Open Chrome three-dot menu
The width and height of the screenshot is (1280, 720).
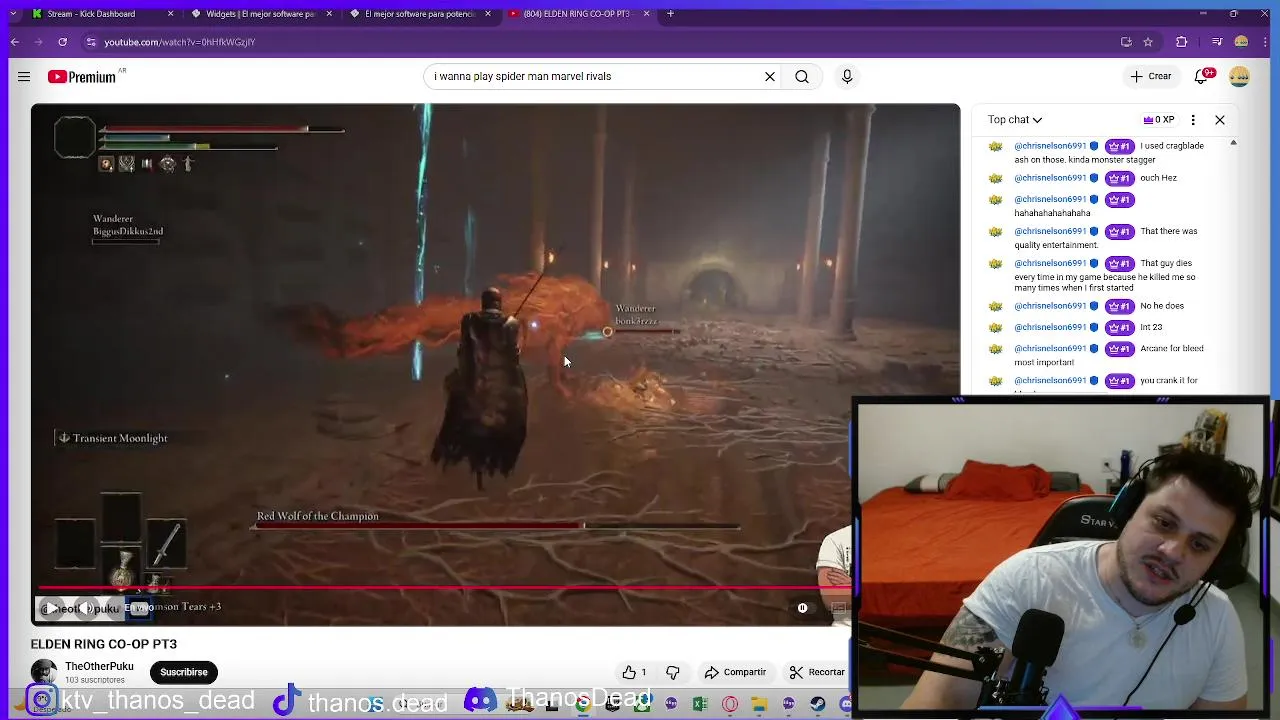coord(1265,42)
